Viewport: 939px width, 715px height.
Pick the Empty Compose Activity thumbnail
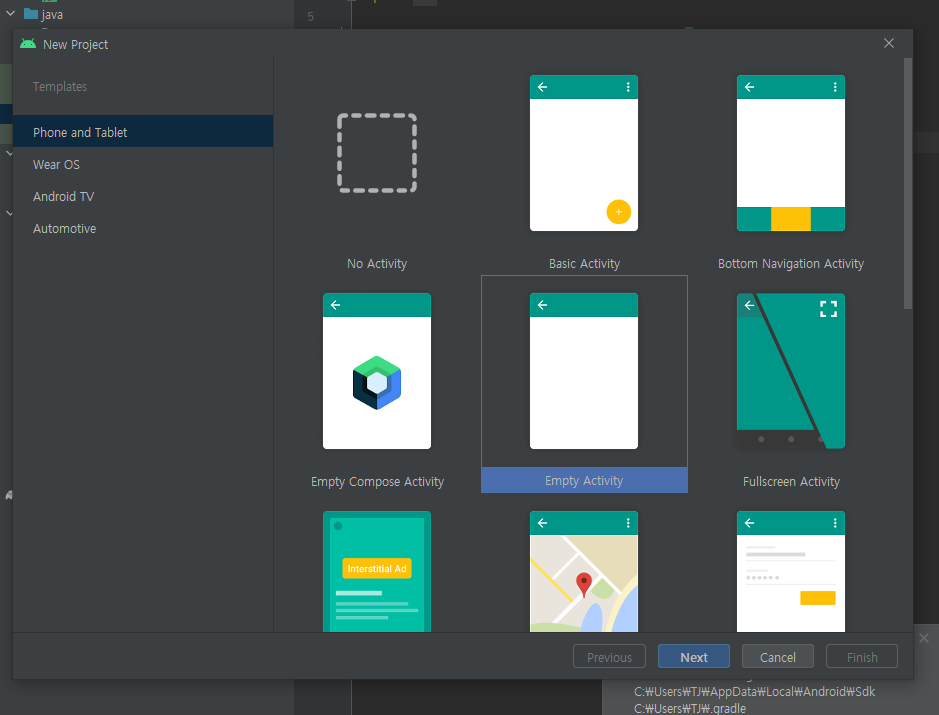(x=377, y=371)
